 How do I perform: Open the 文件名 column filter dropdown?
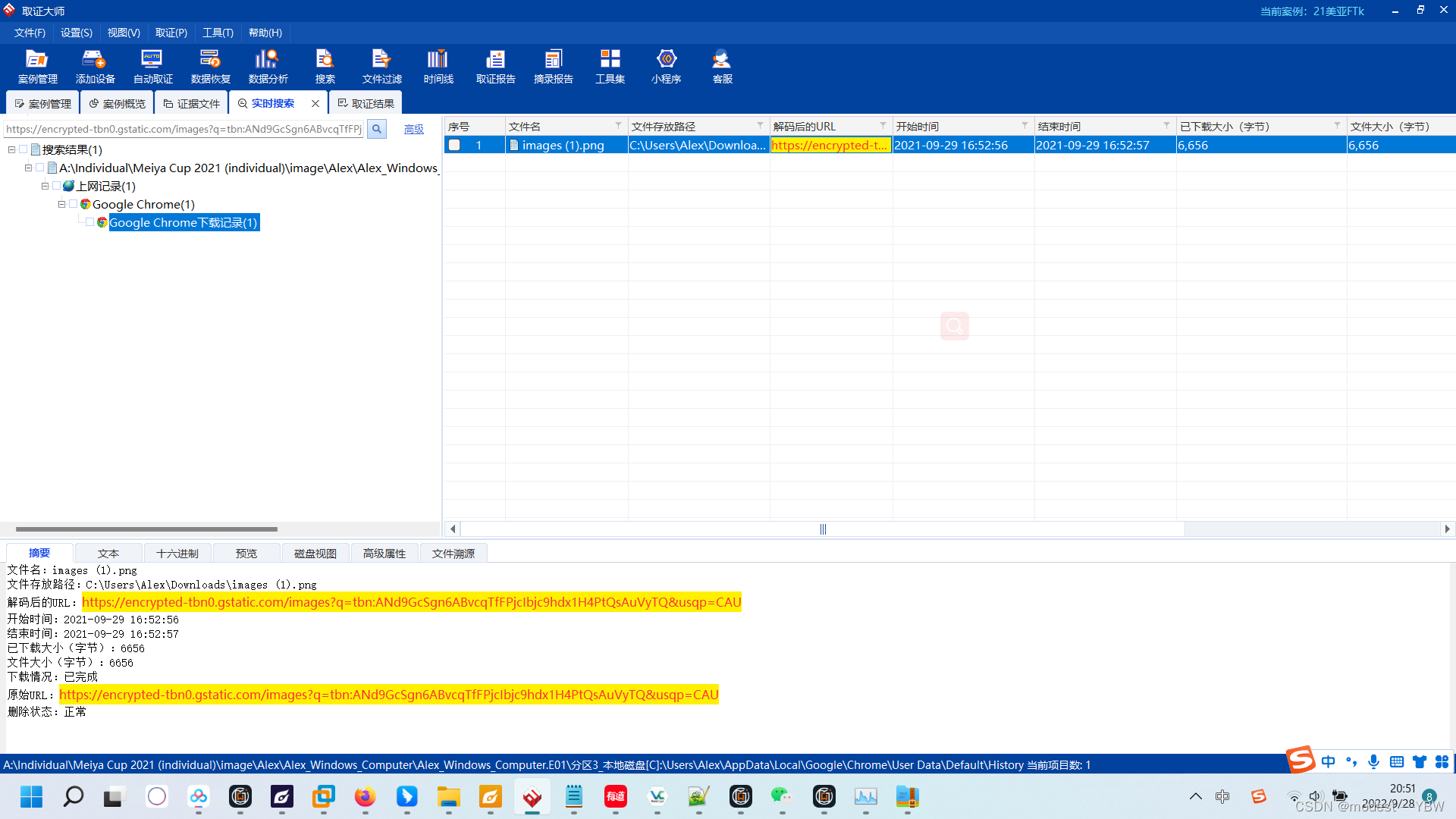point(618,126)
